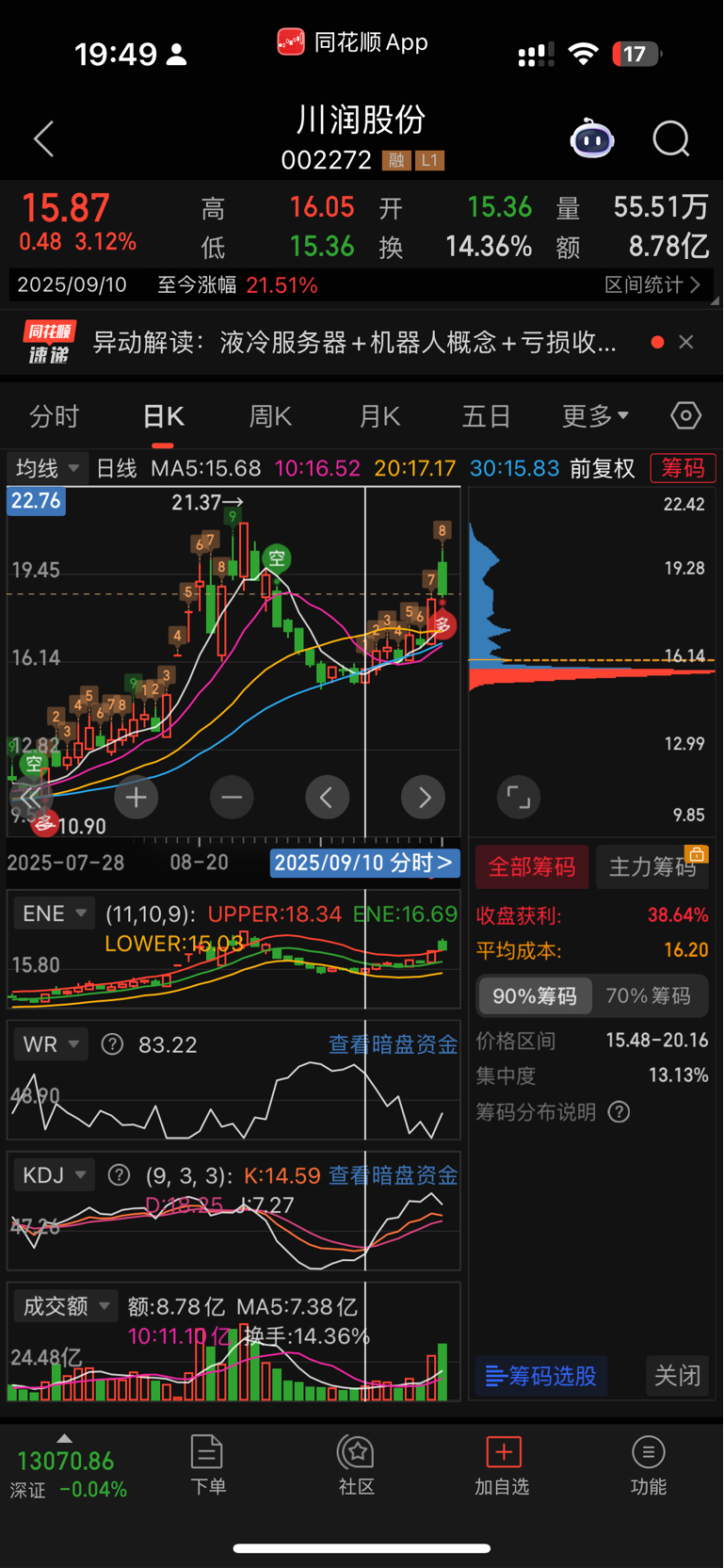Tap the L1 level tag
The image size is (724, 1568).
(429, 160)
